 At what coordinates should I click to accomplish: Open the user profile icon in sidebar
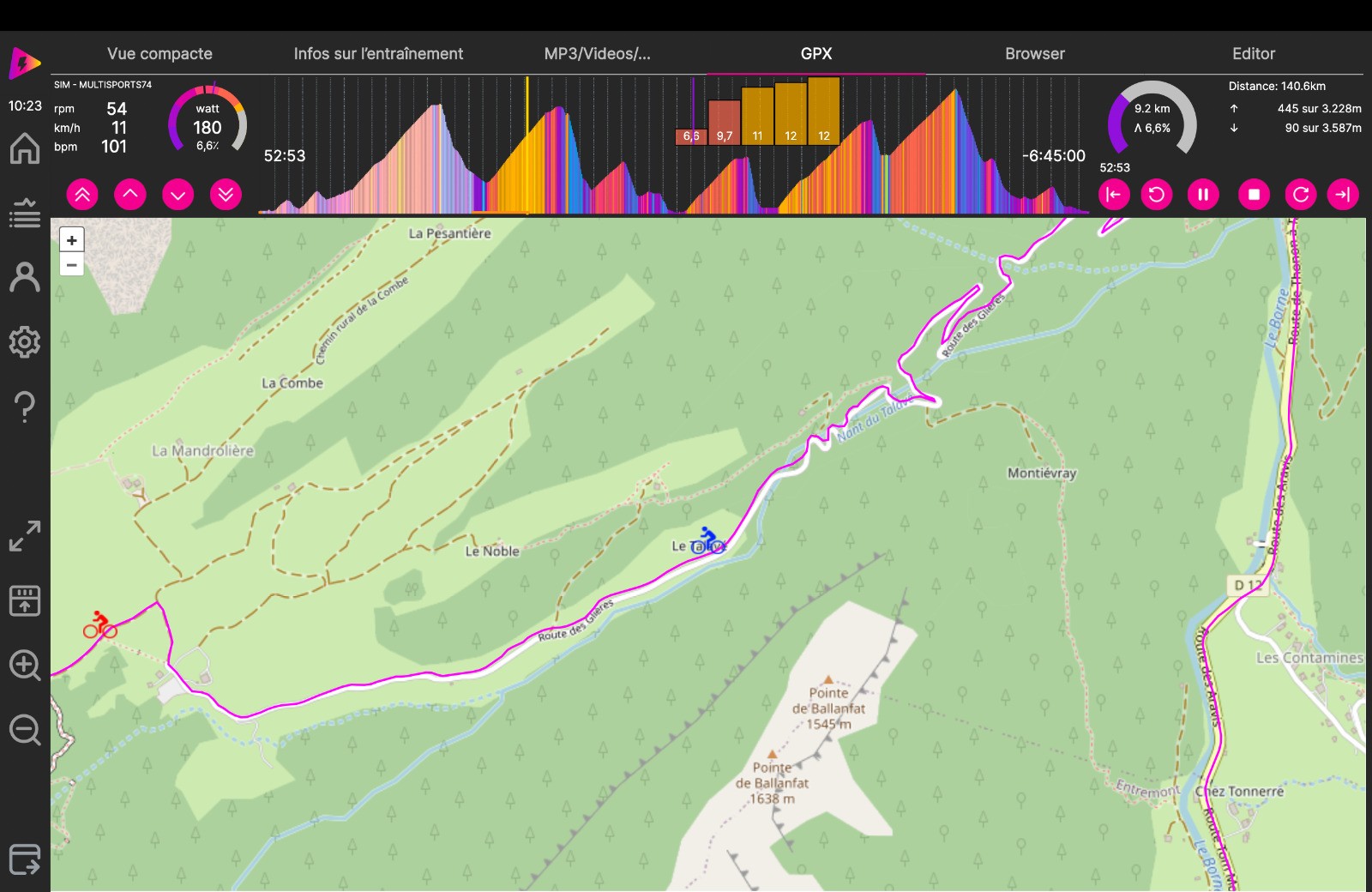25,277
